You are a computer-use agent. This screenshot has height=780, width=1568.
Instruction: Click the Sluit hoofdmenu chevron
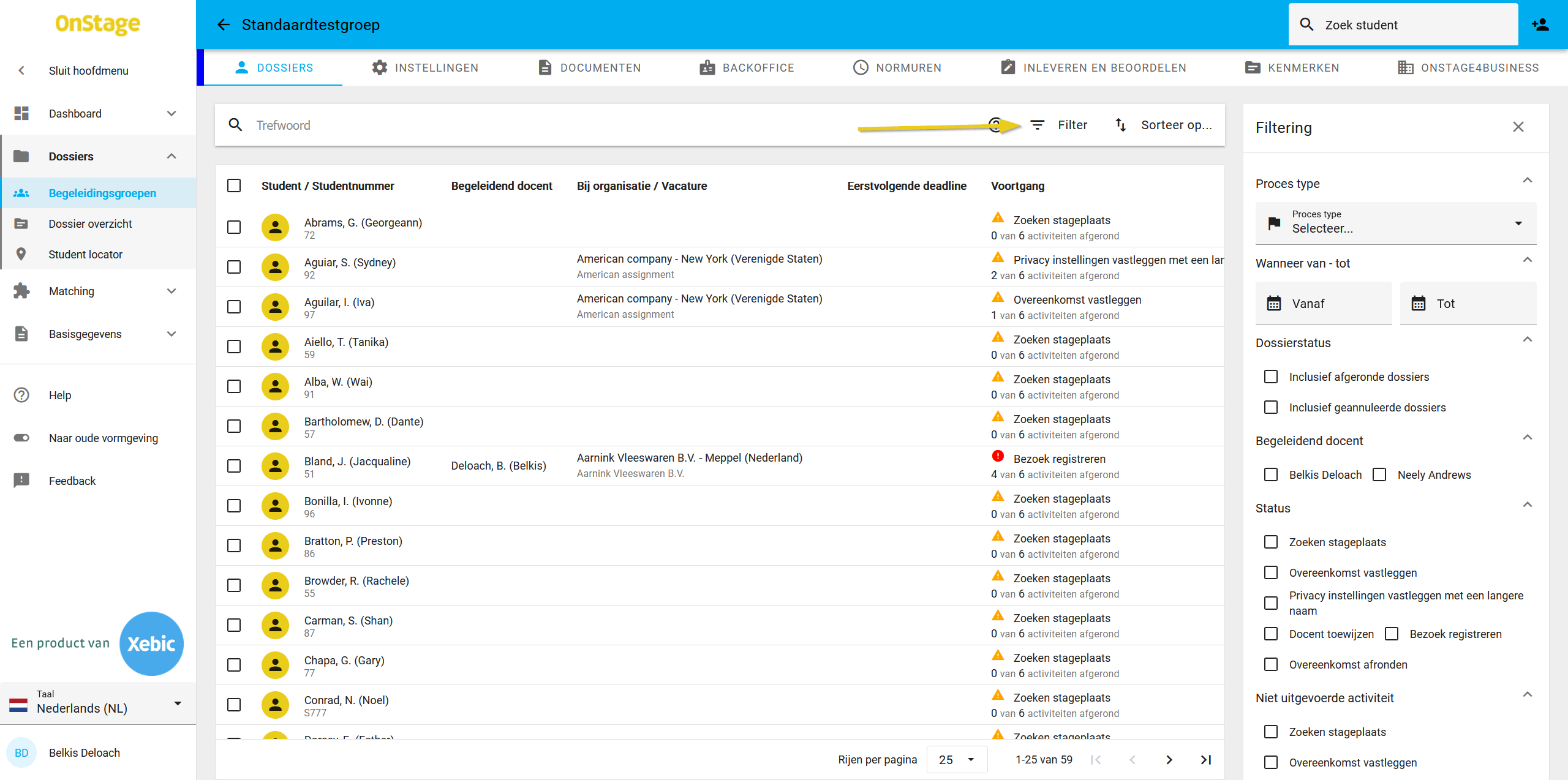pos(21,70)
